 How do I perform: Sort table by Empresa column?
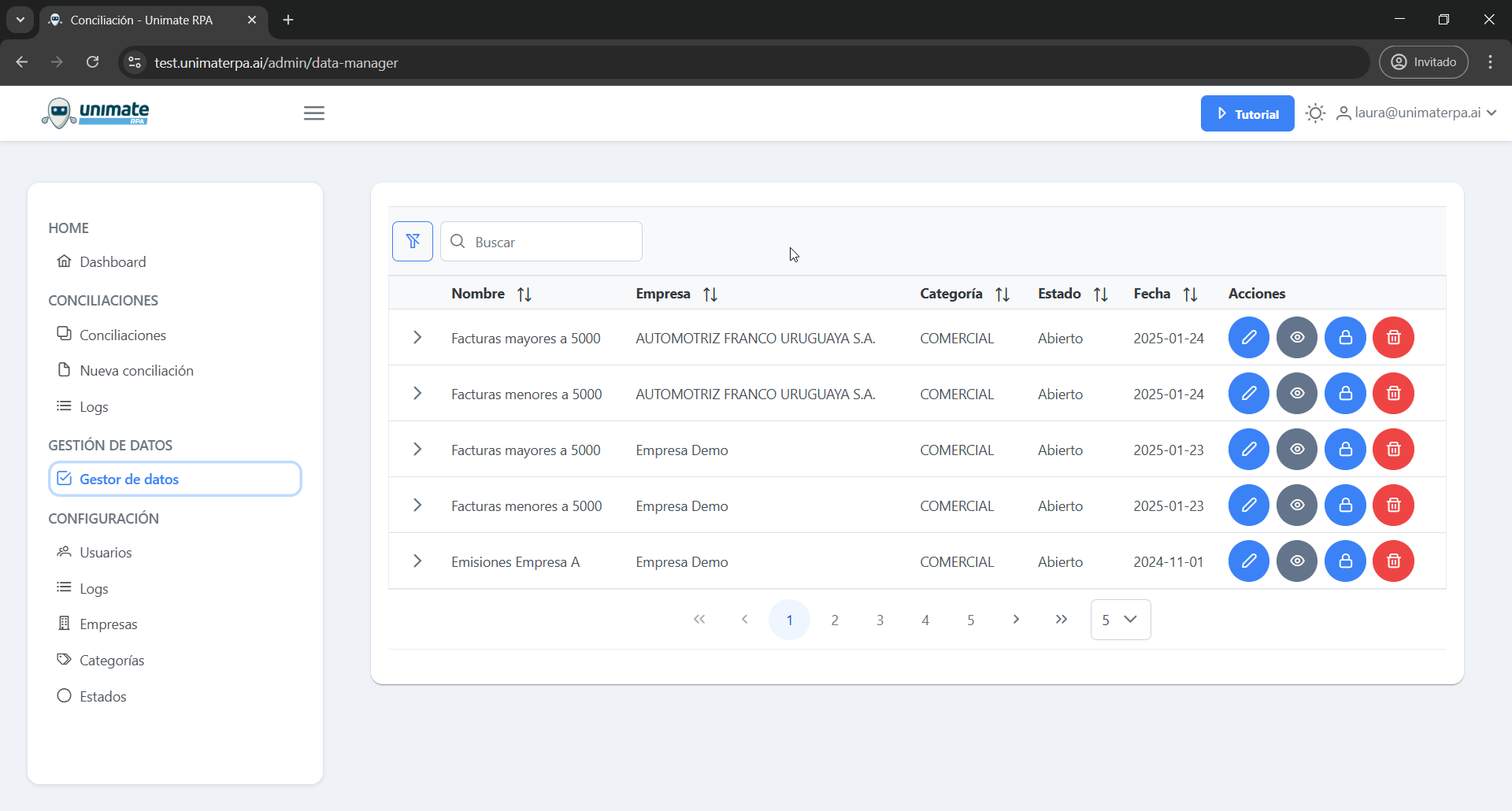(710, 294)
